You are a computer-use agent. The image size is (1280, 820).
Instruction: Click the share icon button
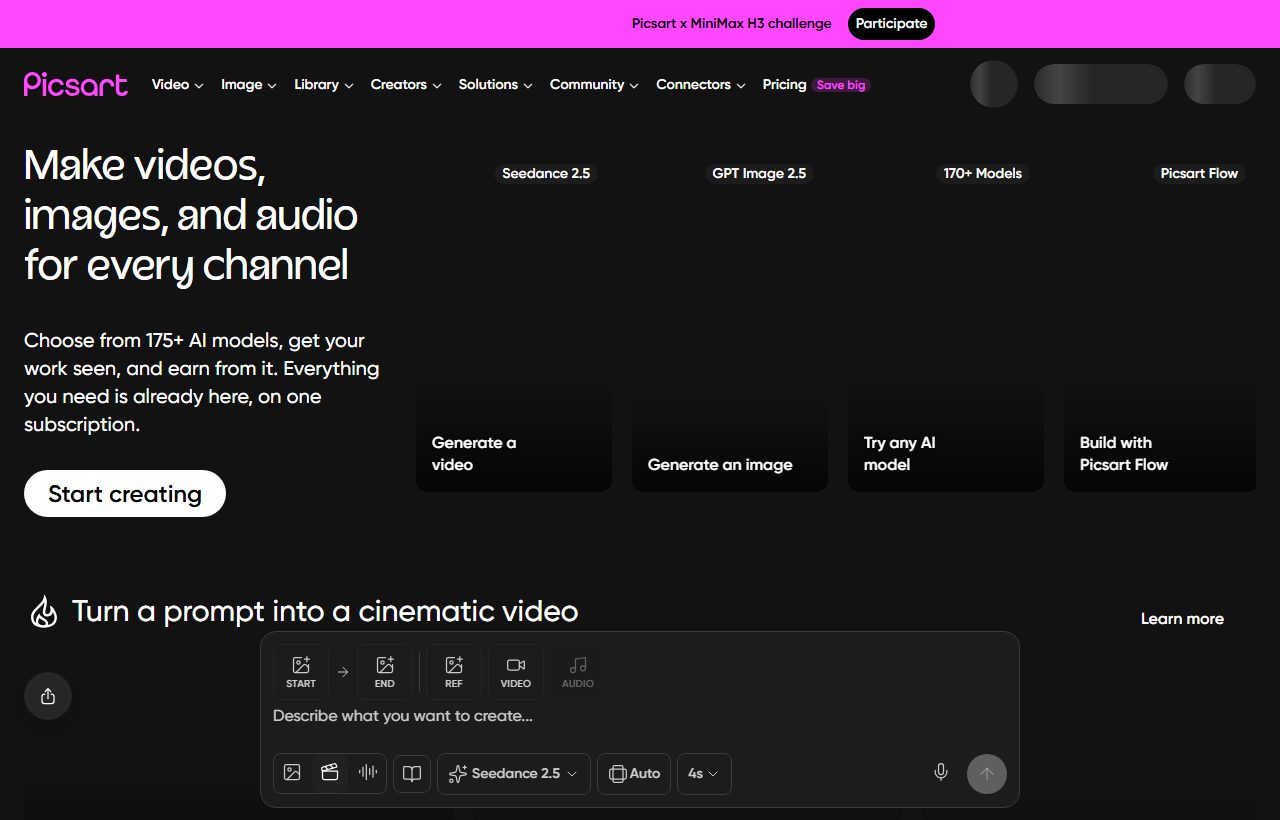pos(48,696)
